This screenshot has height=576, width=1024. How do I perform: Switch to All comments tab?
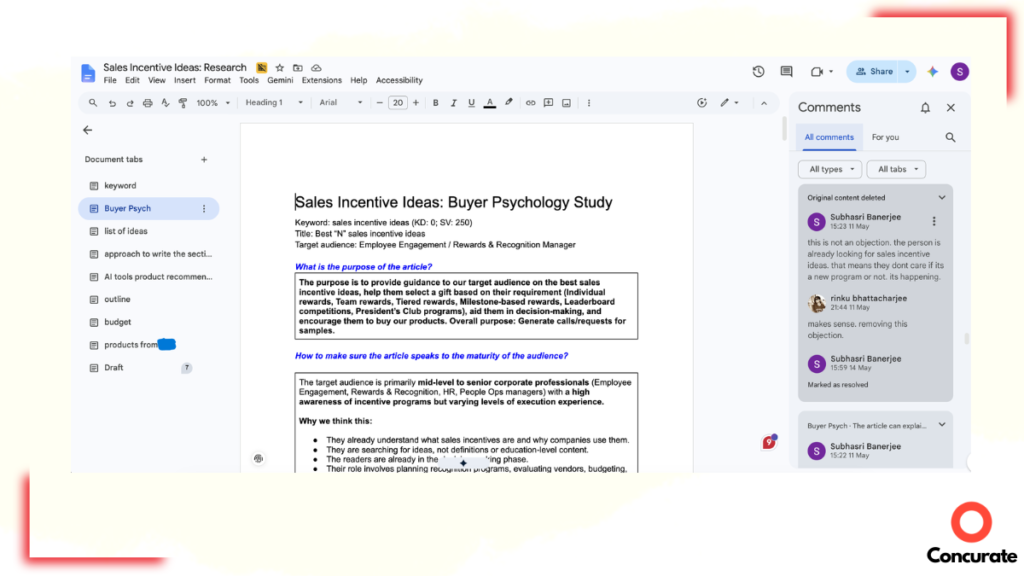click(x=829, y=137)
